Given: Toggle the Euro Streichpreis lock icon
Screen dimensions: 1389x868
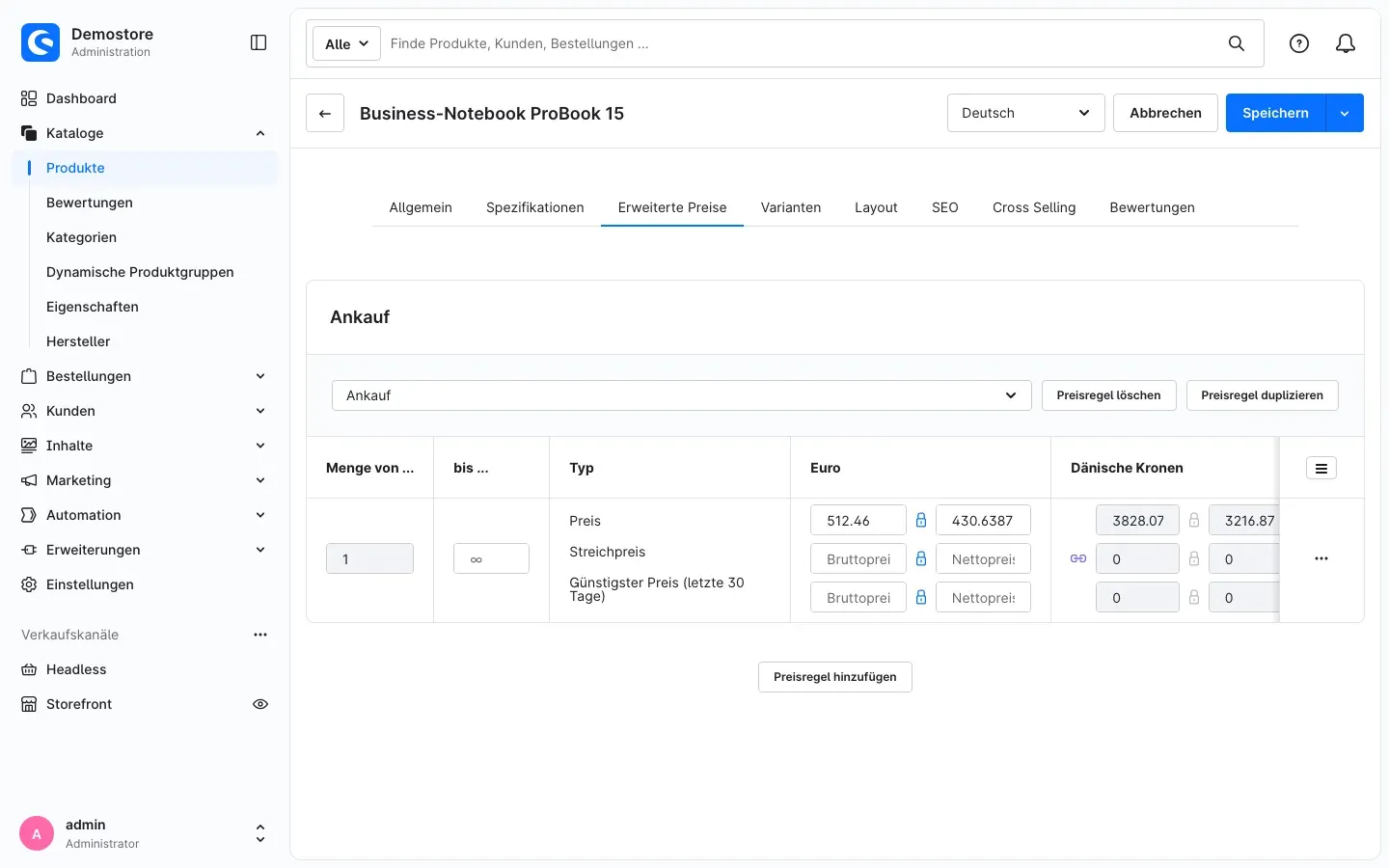Looking at the screenshot, I should [x=921, y=558].
